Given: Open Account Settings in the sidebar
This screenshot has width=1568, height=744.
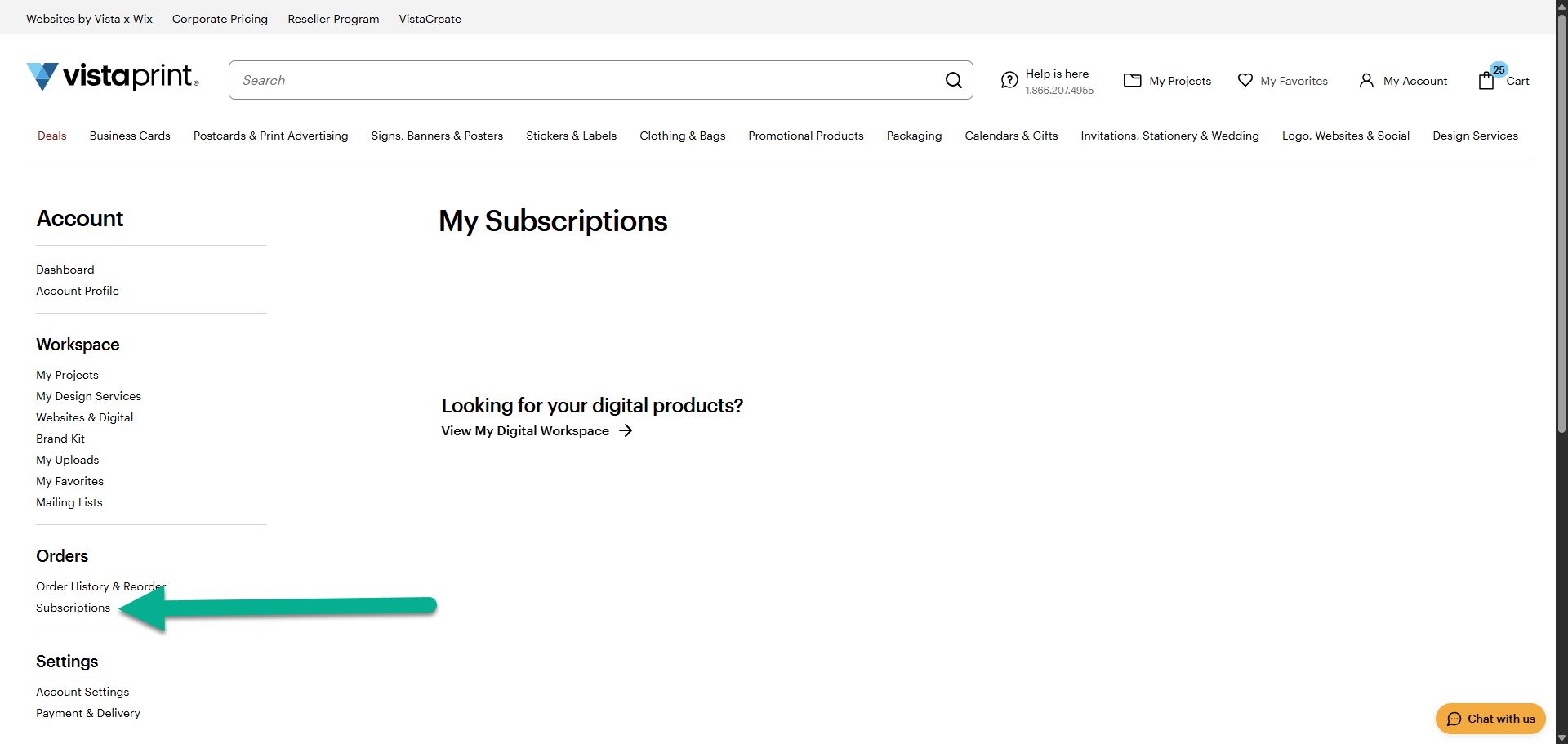Looking at the screenshot, I should tap(82, 692).
